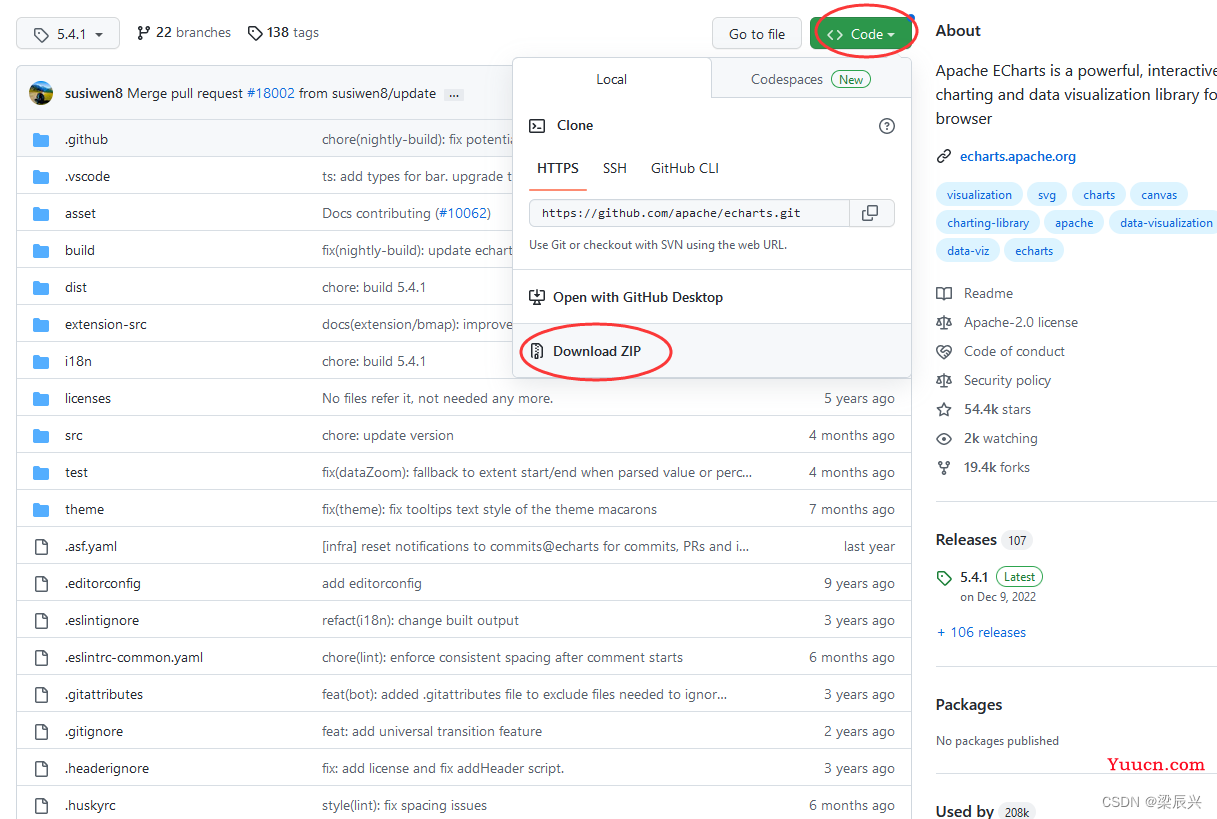Open the 'add editorconfig' commit message
This screenshot has height=819, width=1217.
(372, 583)
